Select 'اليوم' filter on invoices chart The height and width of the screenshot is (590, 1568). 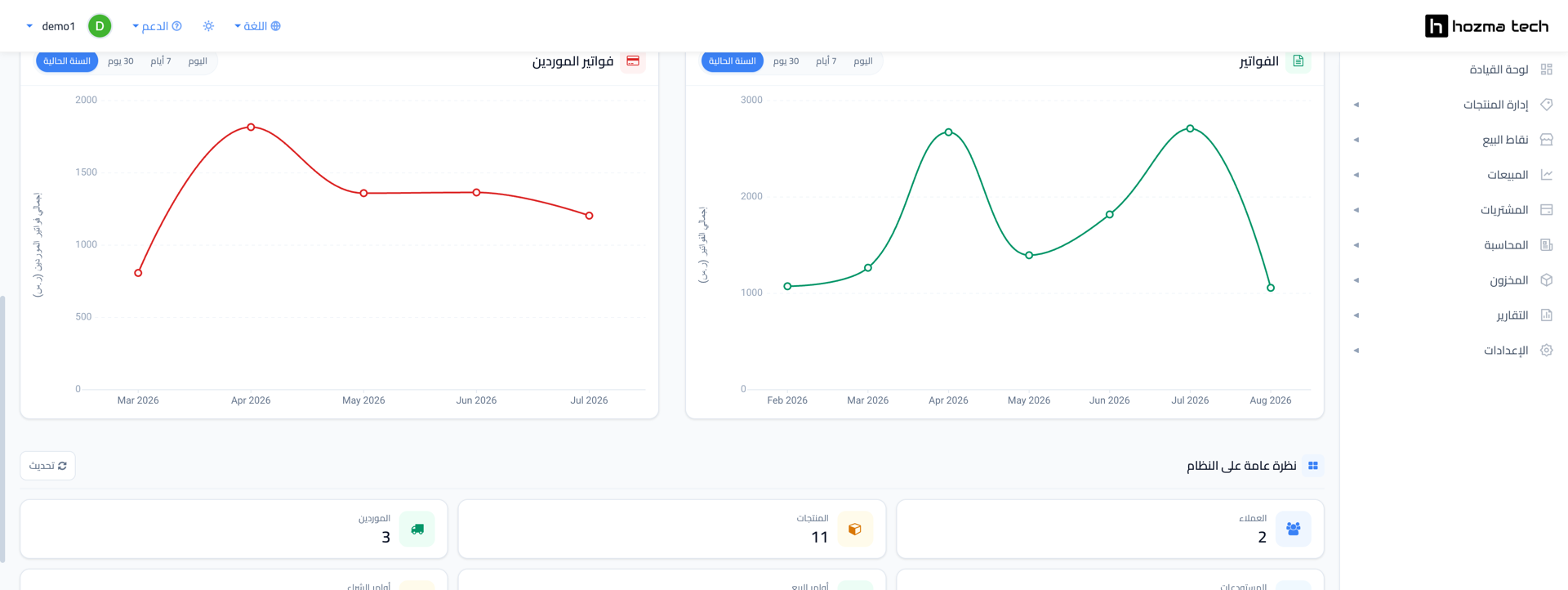coord(863,61)
